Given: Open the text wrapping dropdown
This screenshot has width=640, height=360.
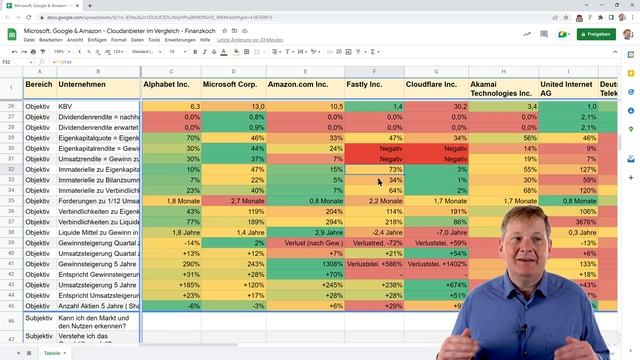Looking at the screenshot, I should (302, 52).
